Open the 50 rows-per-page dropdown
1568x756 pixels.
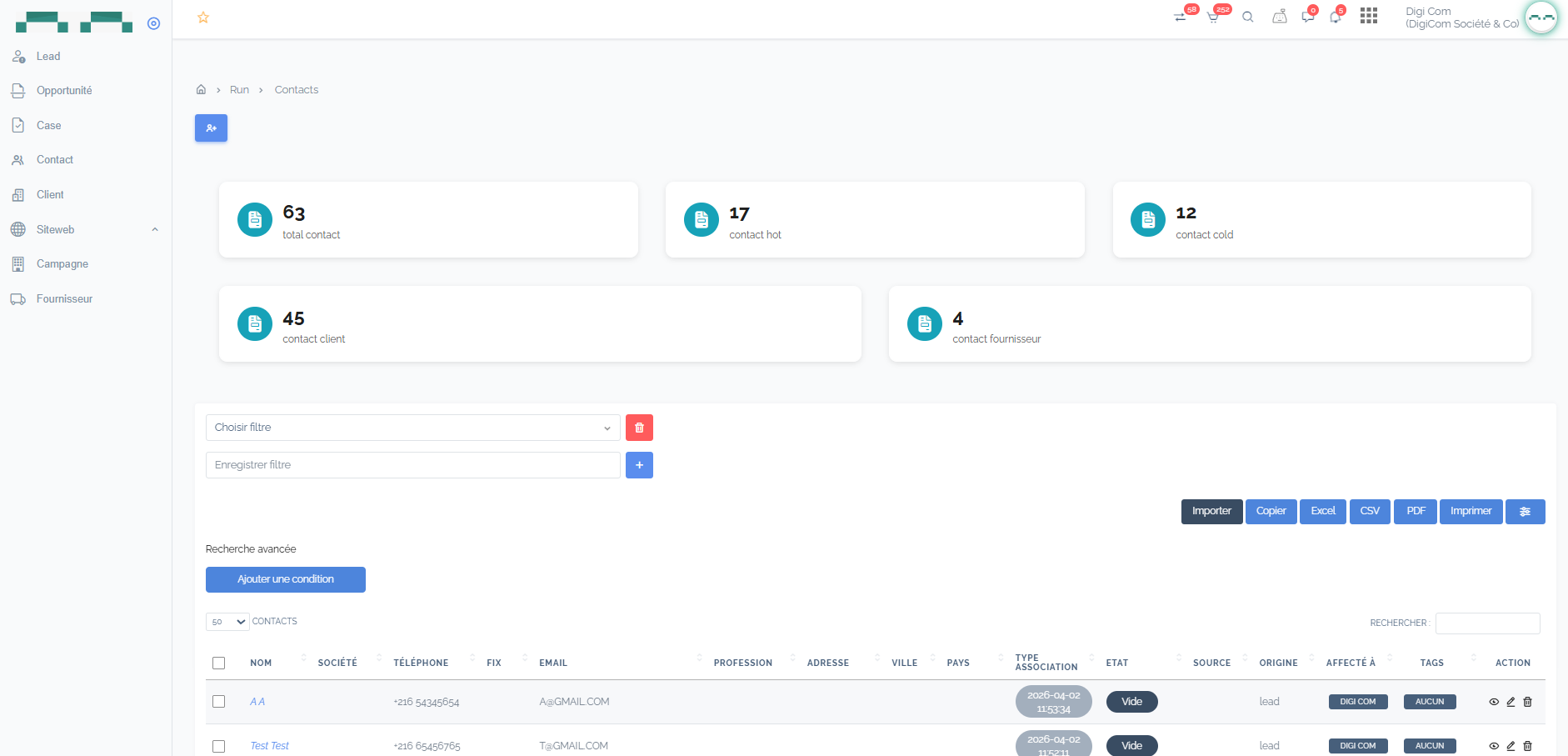pos(227,622)
